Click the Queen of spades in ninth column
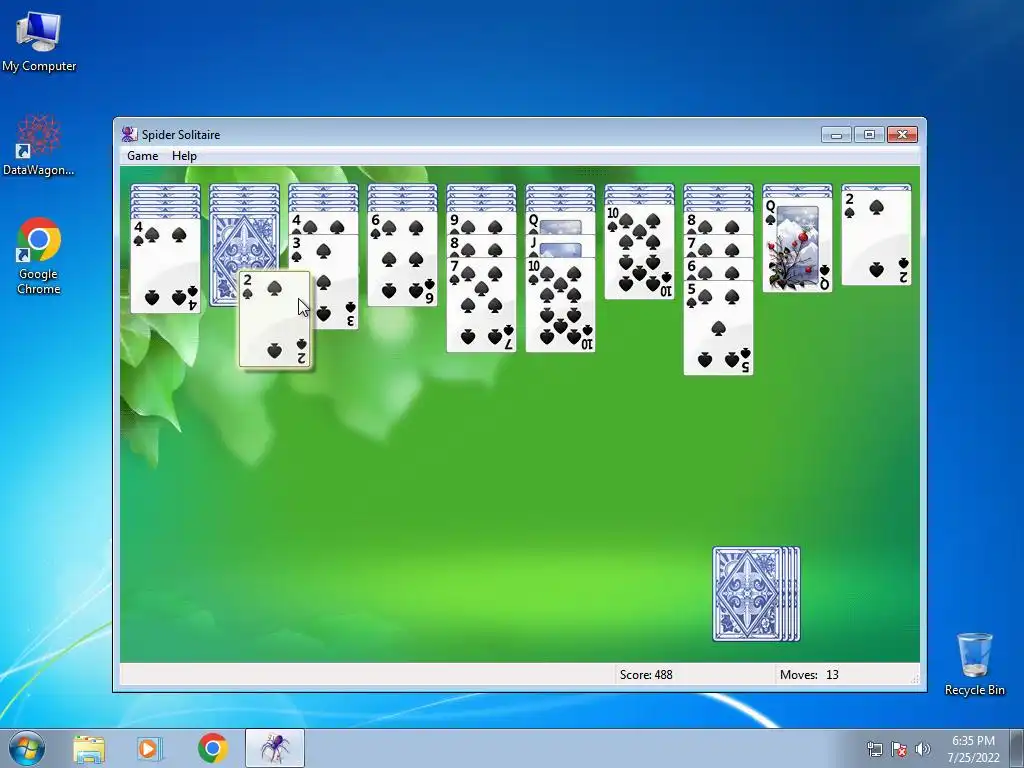Screen dimensions: 1024x768 [797, 244]
